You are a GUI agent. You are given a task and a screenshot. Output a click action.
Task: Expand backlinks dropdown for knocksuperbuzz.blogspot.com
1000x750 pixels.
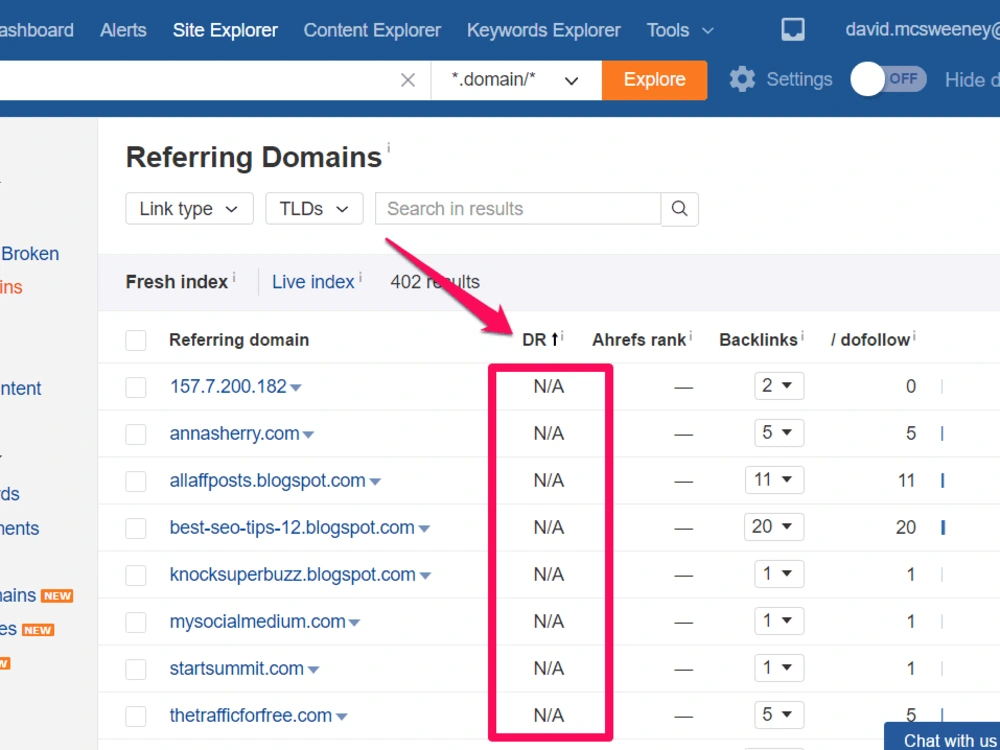click(779, 573)
